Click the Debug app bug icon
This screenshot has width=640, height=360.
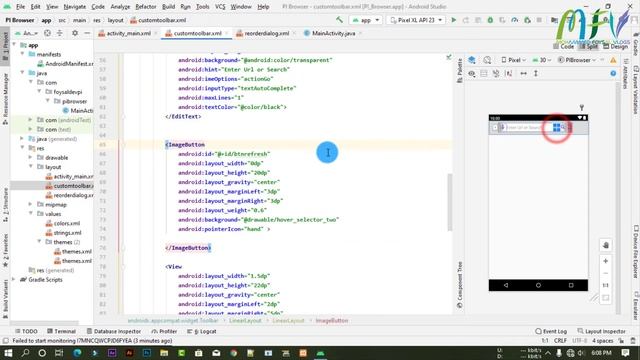(x=490, y=20)
